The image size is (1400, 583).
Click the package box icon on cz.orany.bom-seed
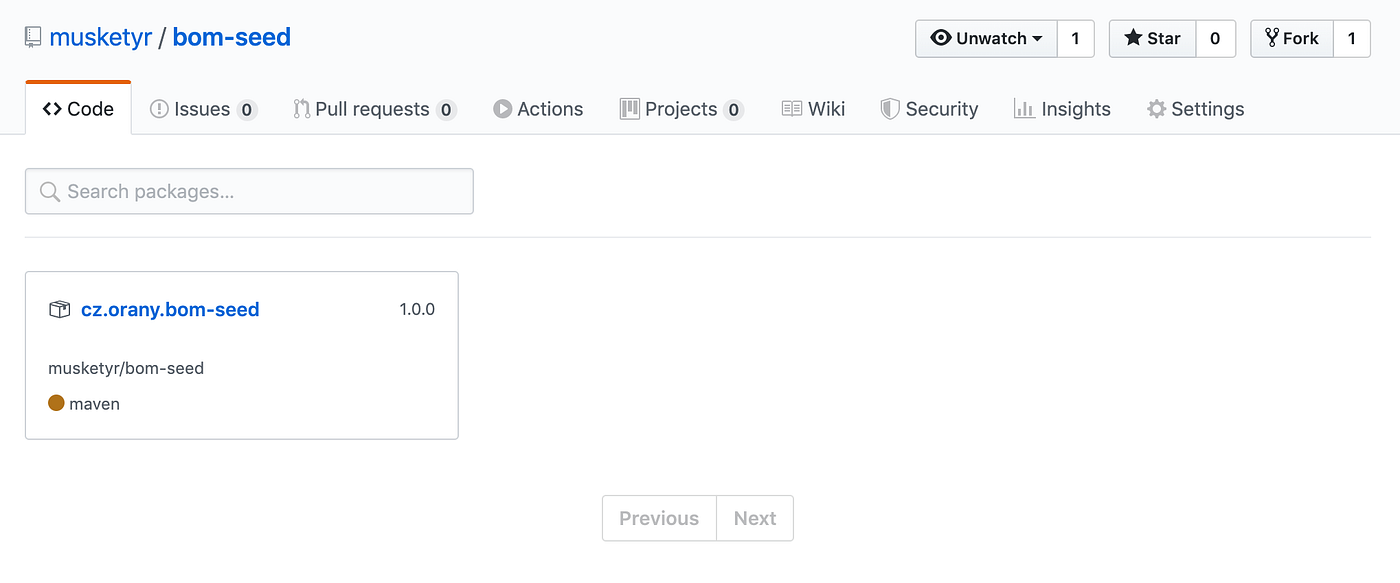coord(59,309)
